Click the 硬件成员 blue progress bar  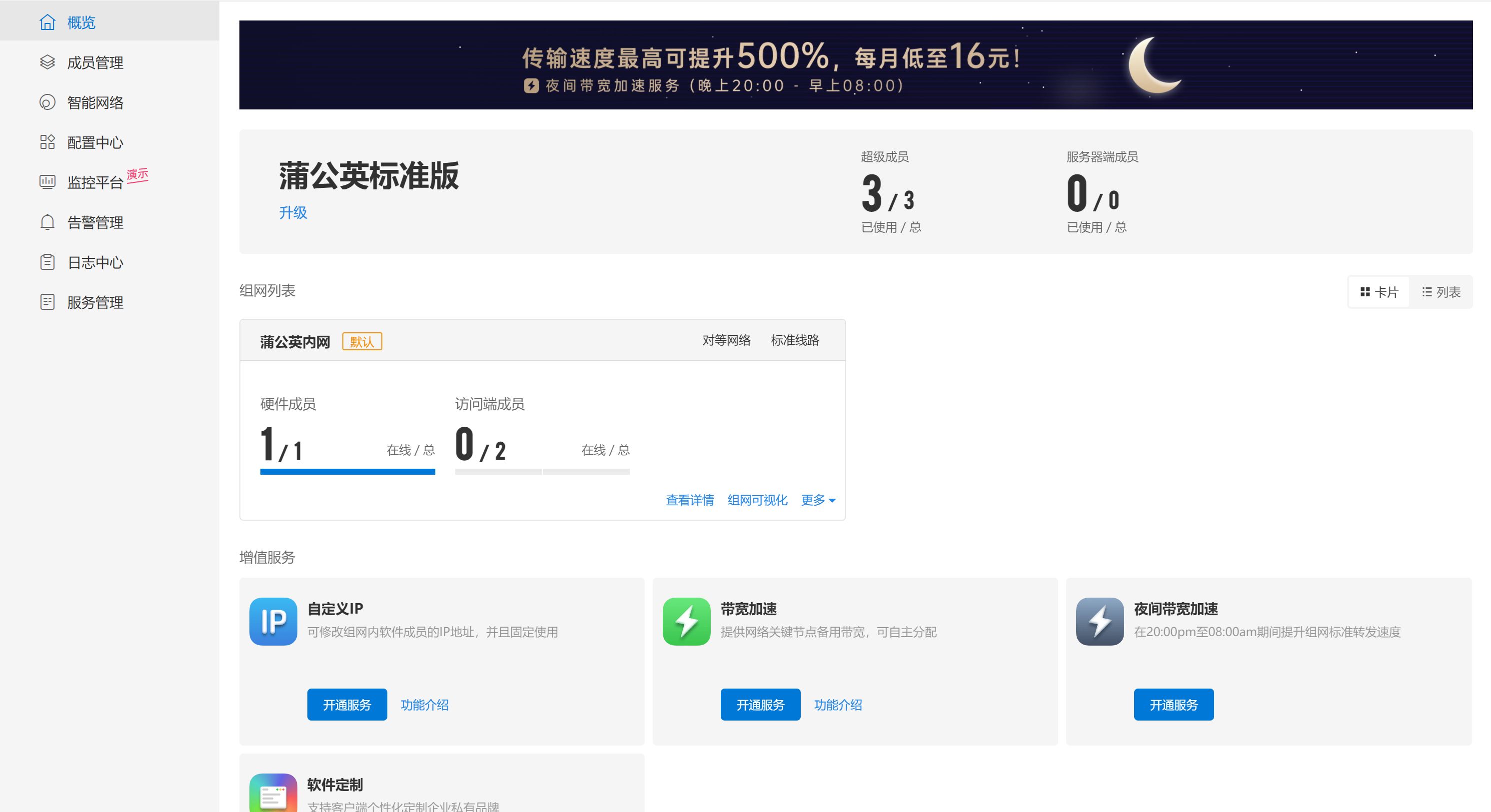[x=347, y=472]
